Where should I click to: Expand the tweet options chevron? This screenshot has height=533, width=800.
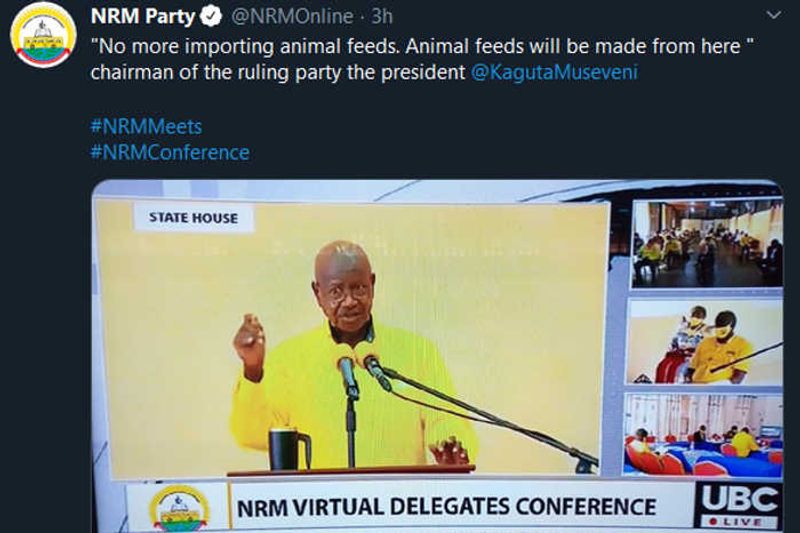pyautogui.click(x=772, y=16)
